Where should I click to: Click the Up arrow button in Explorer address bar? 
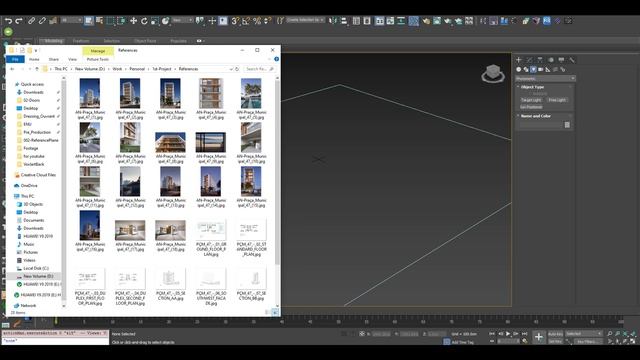coord(37,69)
